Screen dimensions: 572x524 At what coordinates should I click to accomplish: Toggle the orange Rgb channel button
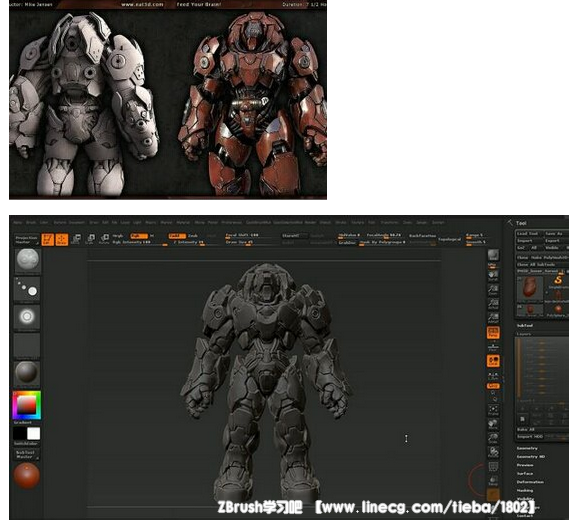[x=139, y=236]
